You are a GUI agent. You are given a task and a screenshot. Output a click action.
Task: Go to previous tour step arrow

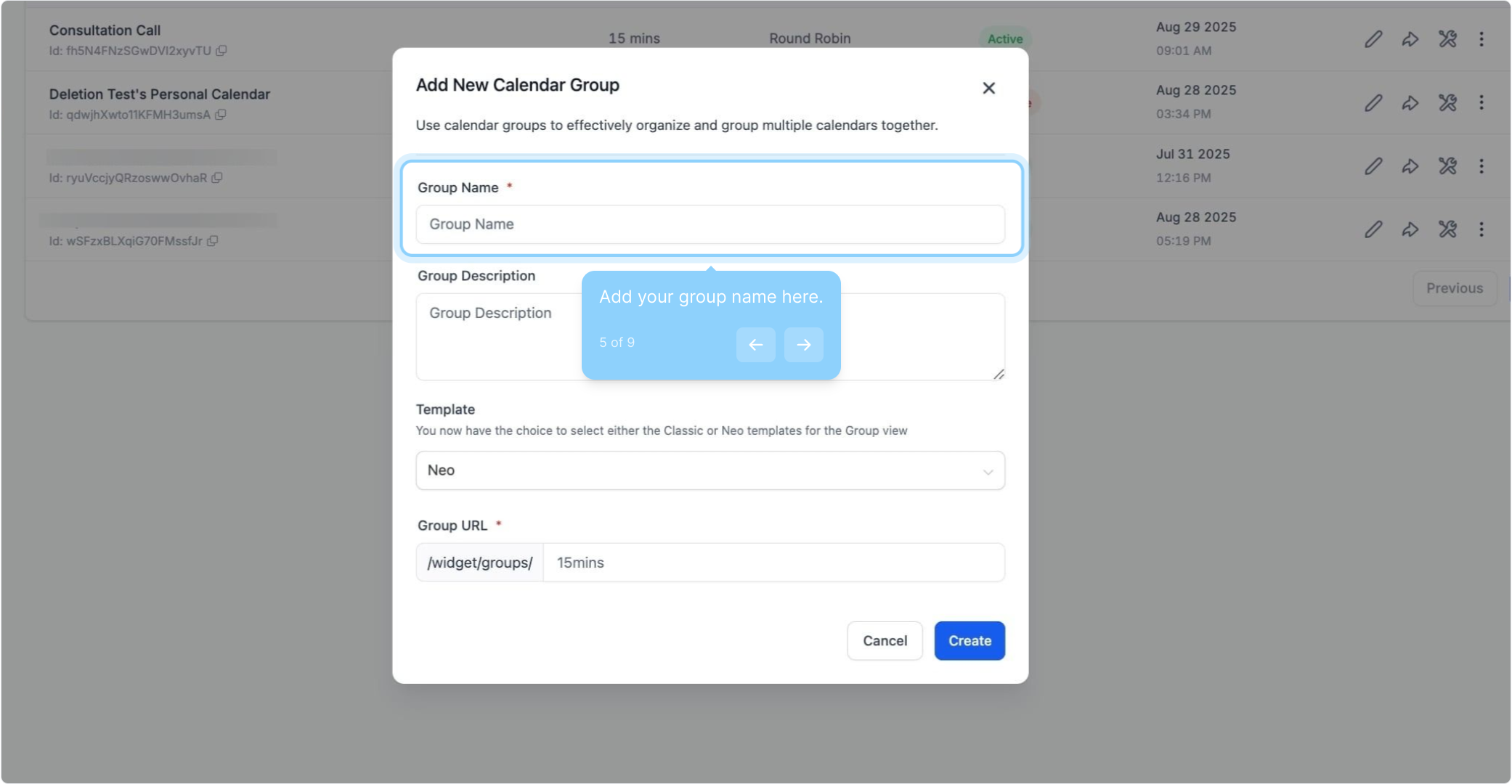point(755,345)
